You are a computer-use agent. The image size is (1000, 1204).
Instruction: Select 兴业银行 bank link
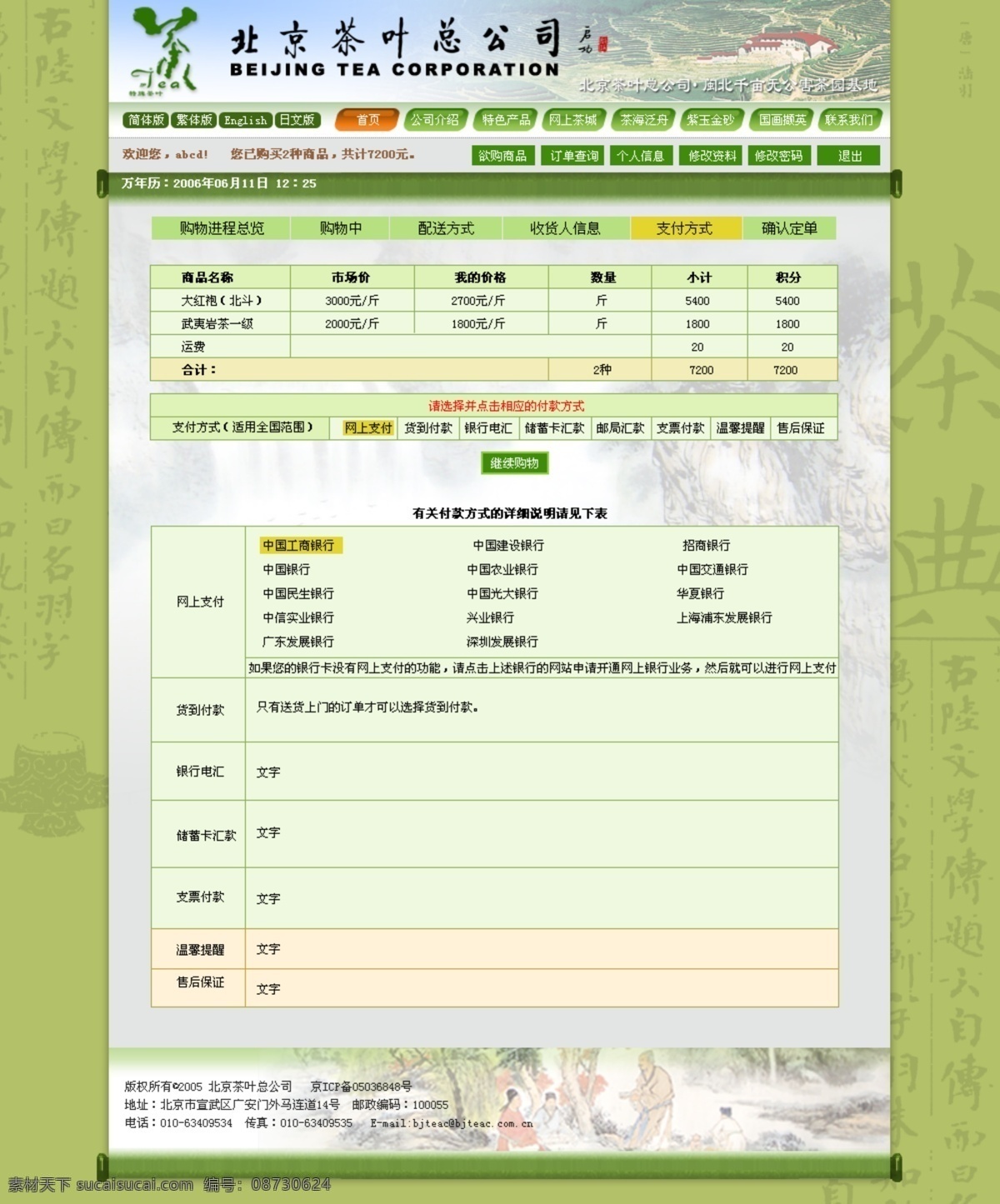click(x=490, y=617)
